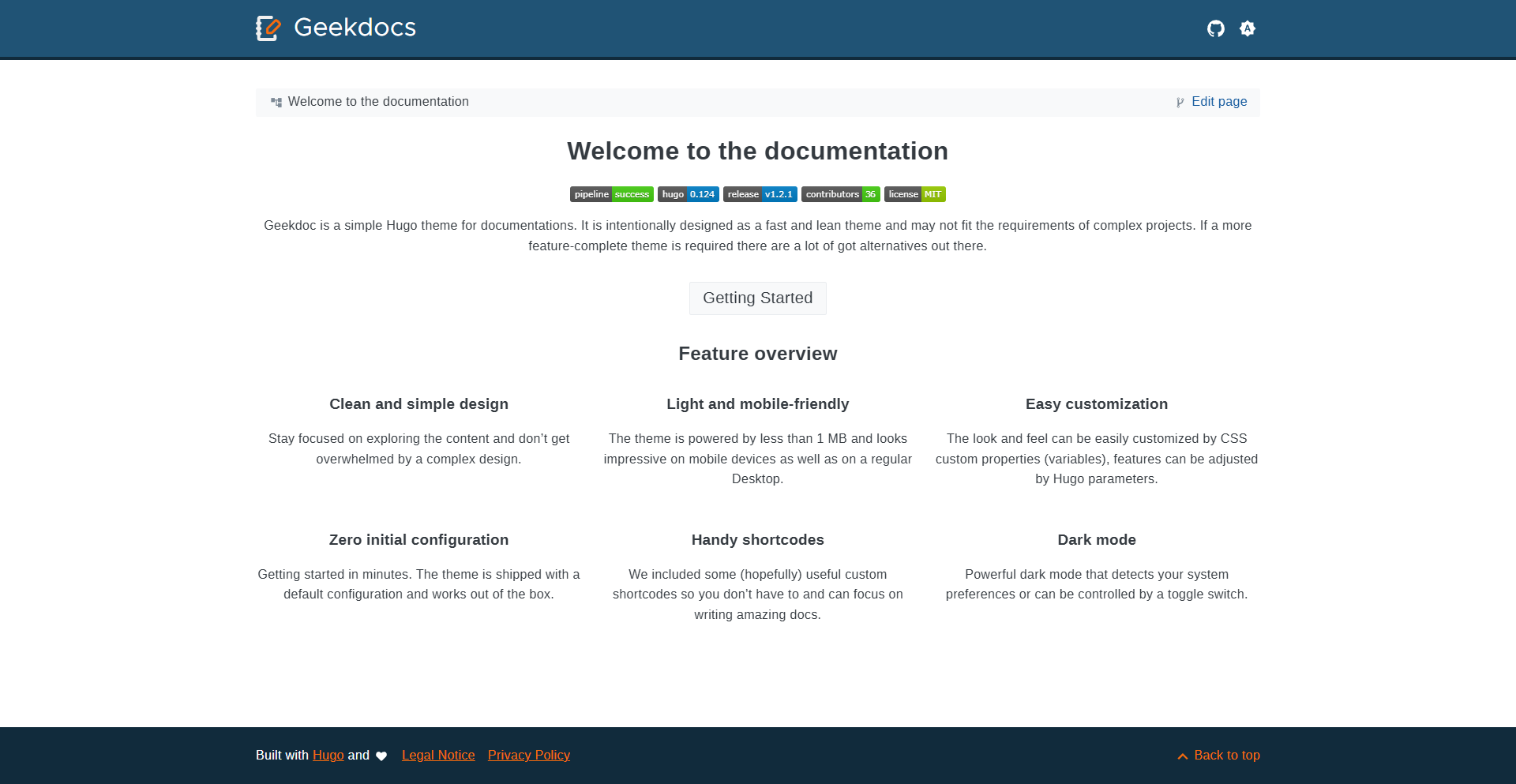The image size is (1516, 784).
Task: Open the contributors 36 badge
Action: (841, 194)
